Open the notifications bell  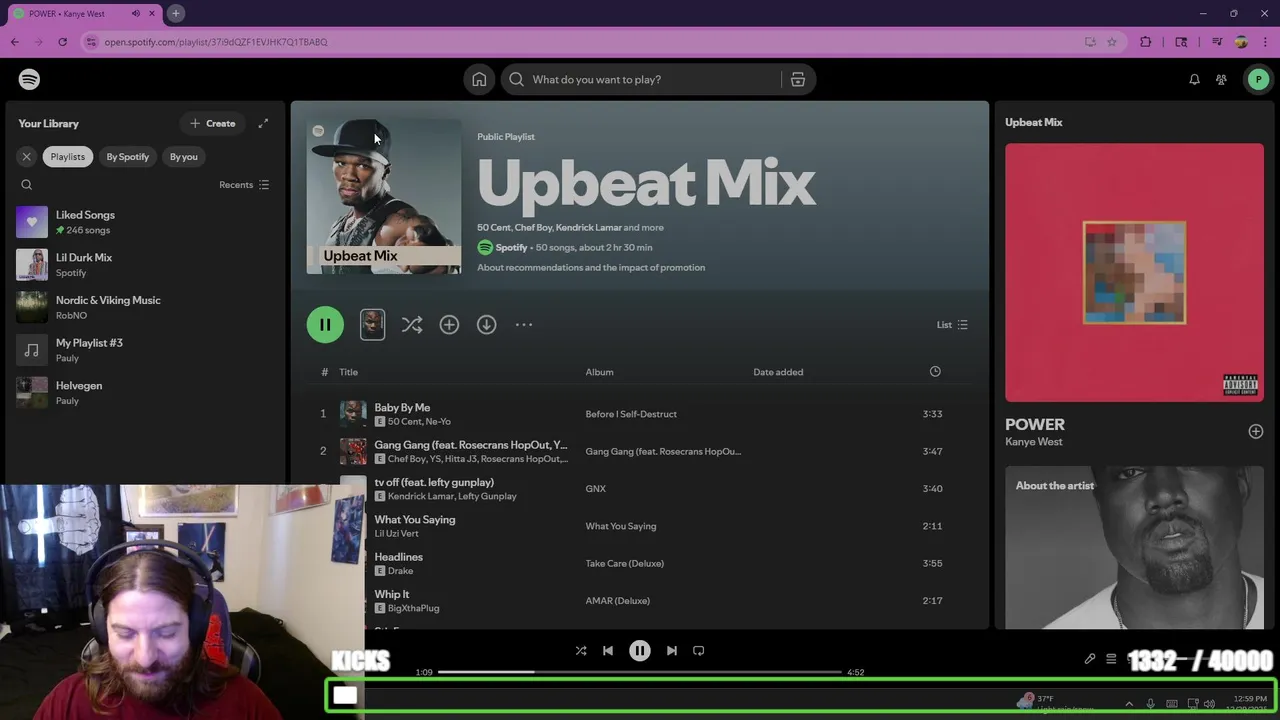point(1194,79)
